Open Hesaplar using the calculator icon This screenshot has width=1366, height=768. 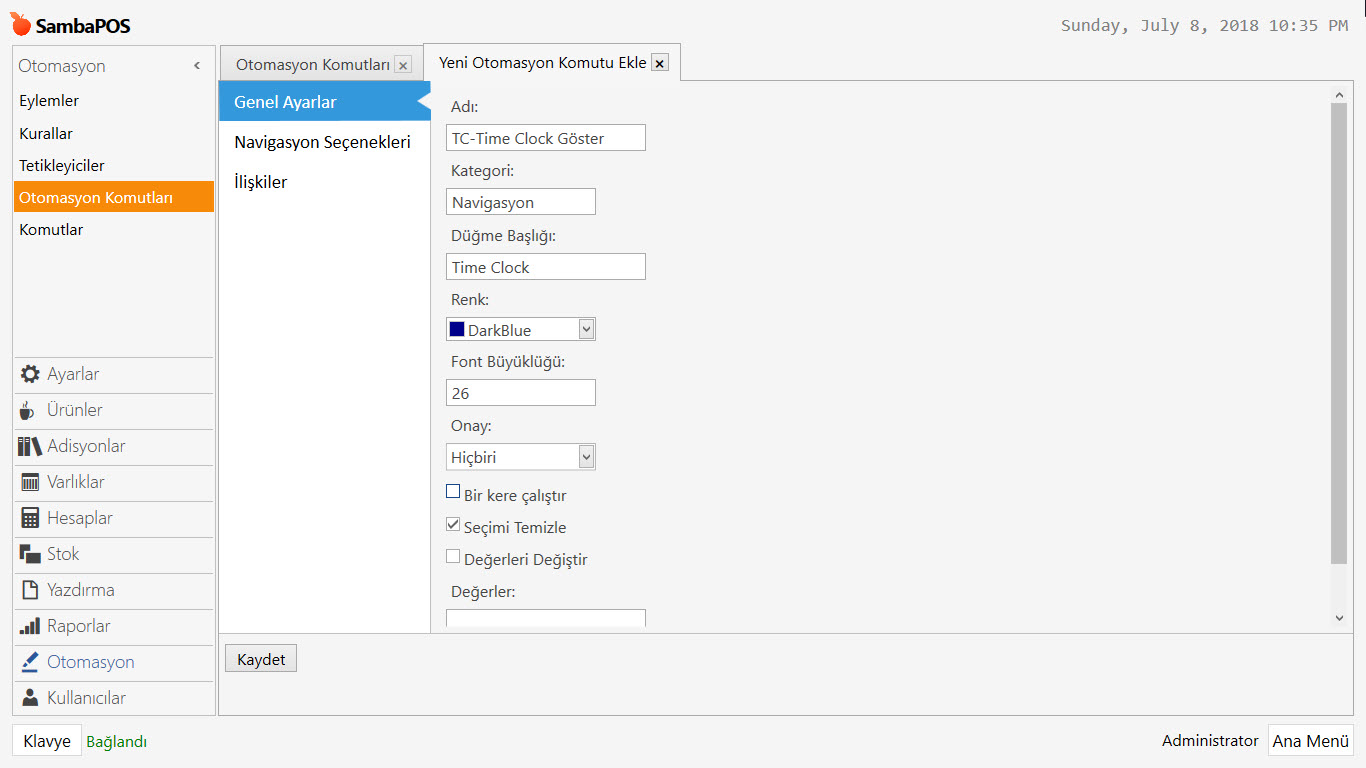pyautogui.click(x=30, y=518)
